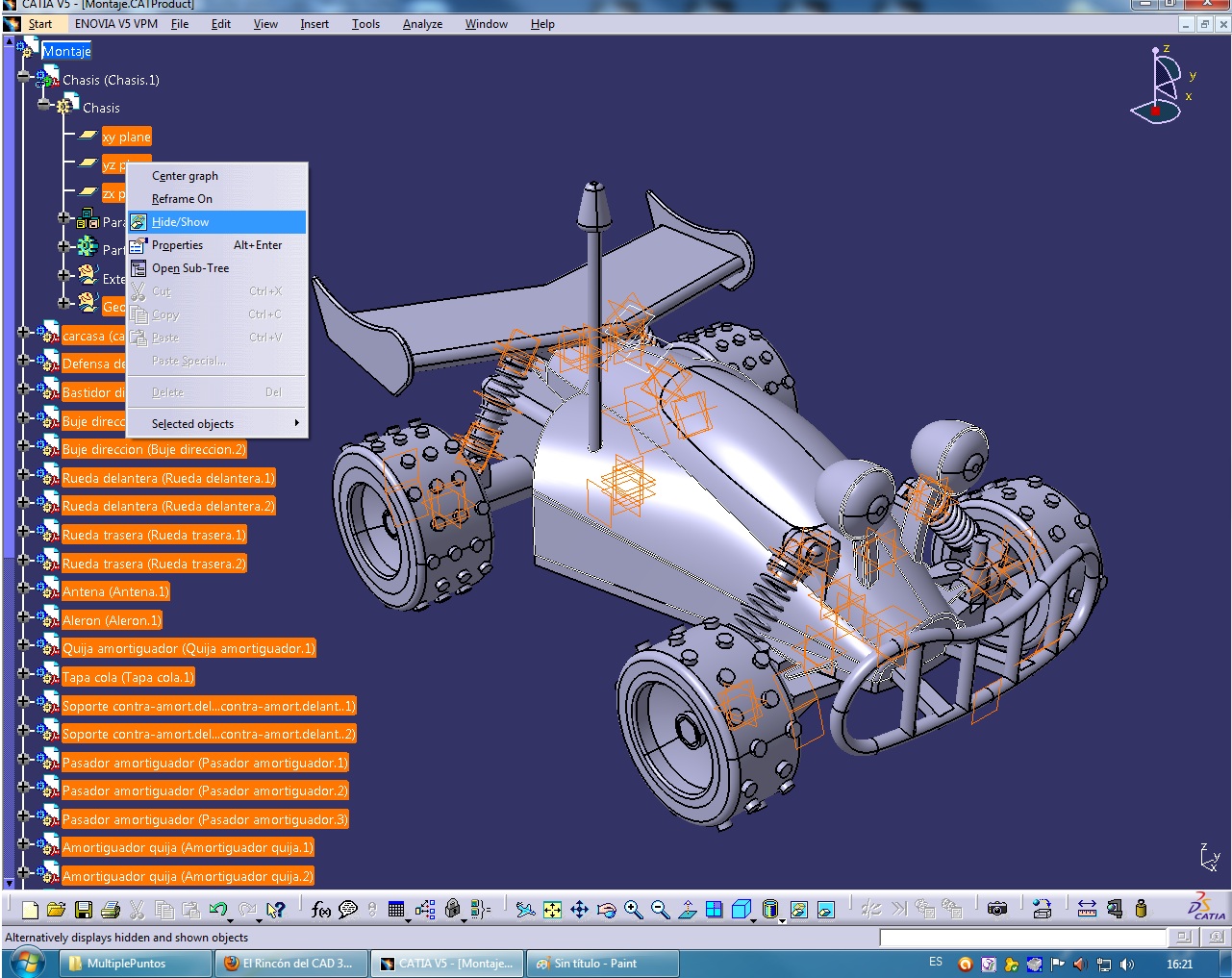The width and height of the screenshot is (1232, 978).
Task: Expand the Tapa cola.1 node
Action: coord(23,673)
